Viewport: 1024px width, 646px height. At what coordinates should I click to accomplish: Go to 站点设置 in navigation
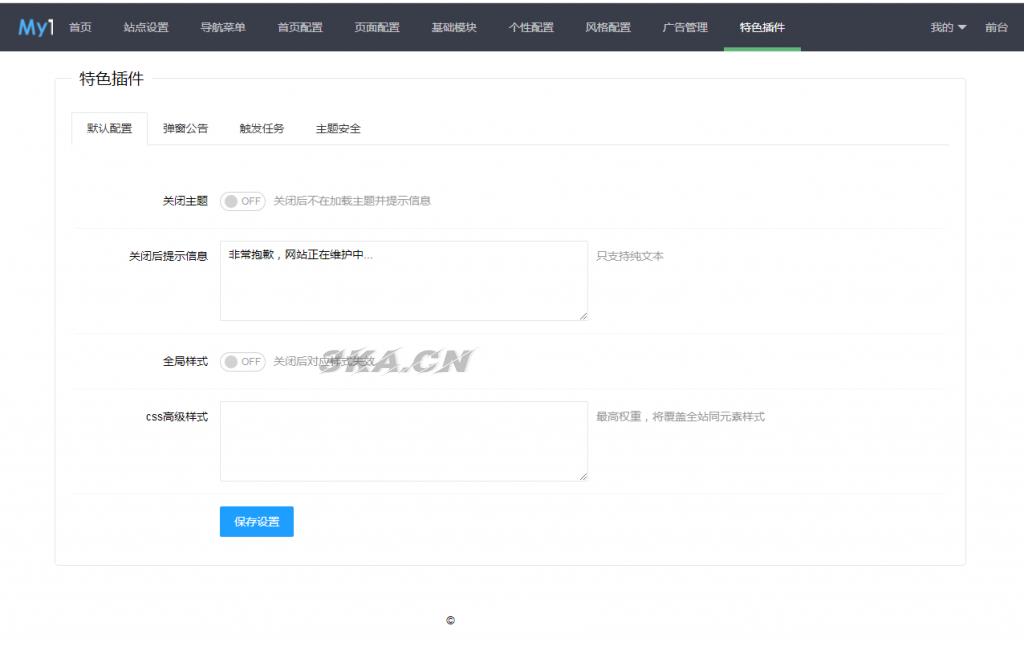click(x=146, y=27)
